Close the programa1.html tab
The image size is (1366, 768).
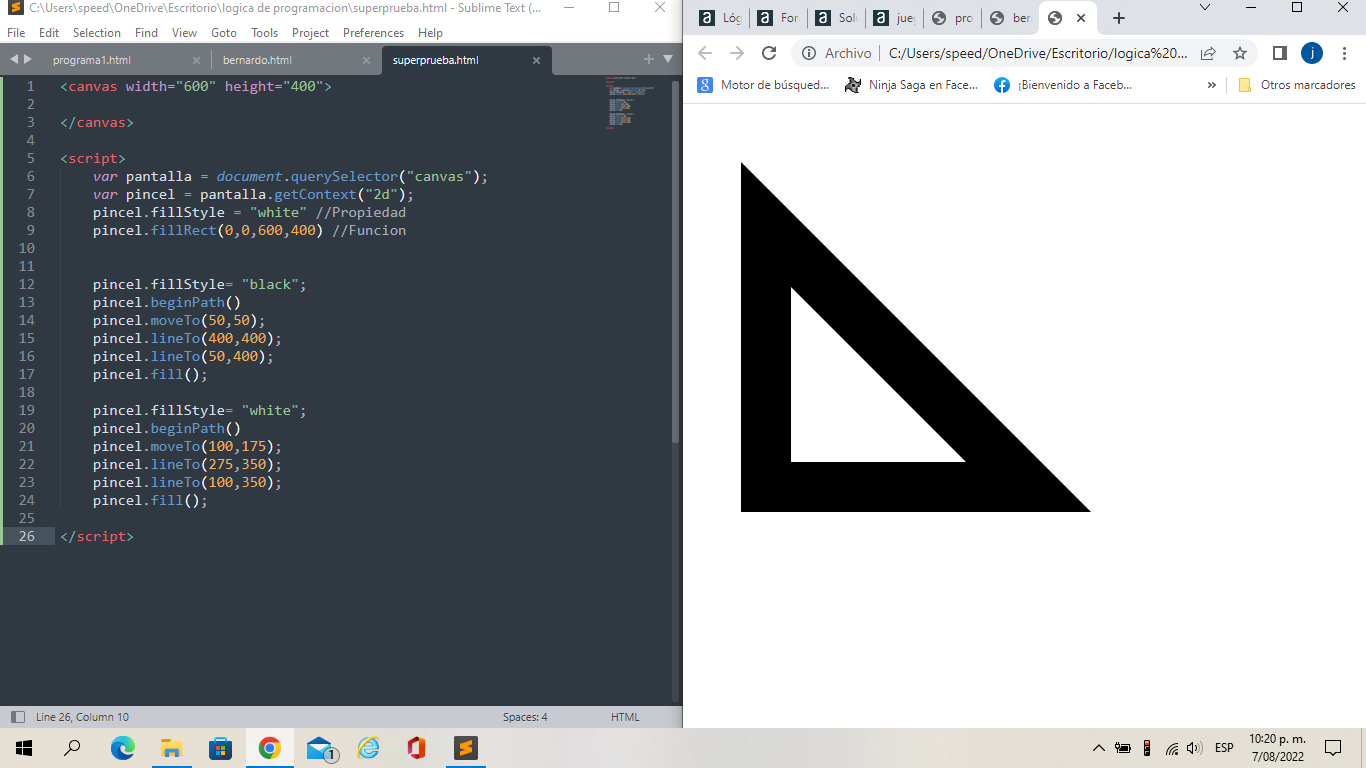[x=196, y=60]
